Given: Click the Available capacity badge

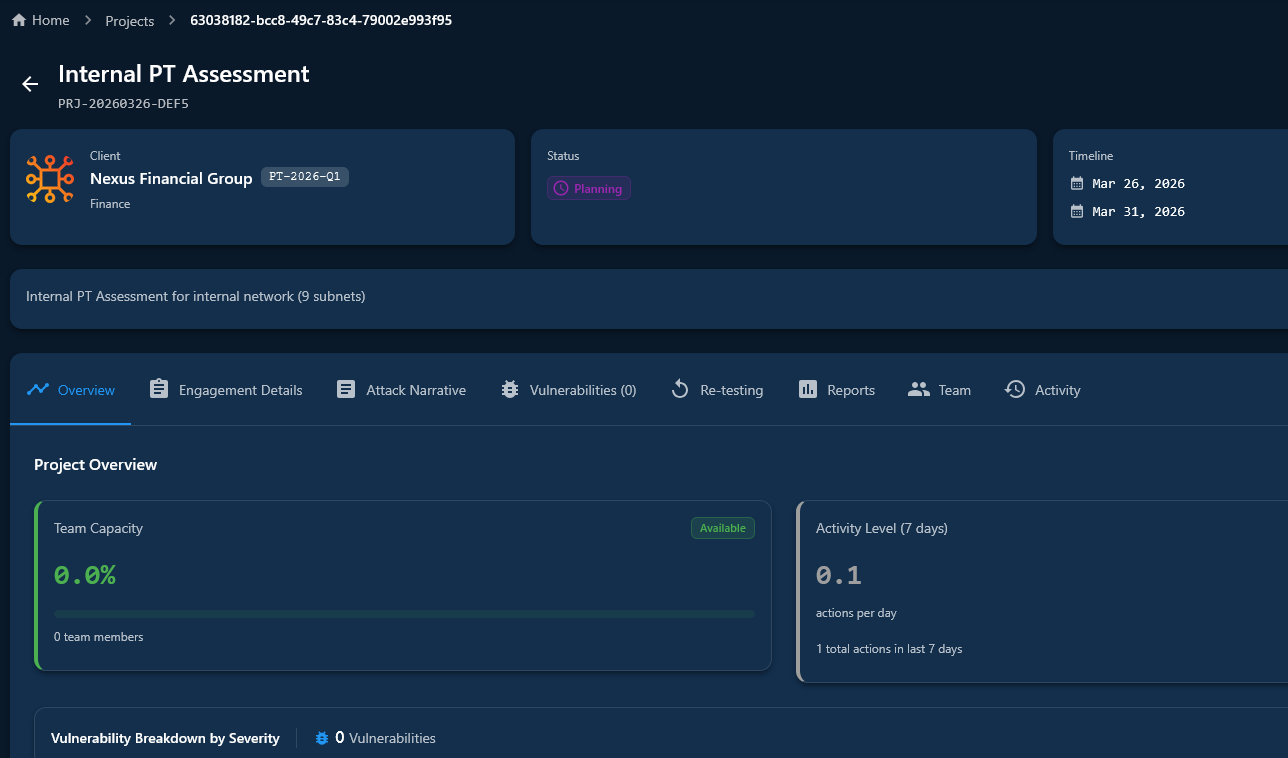Looking at the screenshot, I should click(x=723, y=528).
